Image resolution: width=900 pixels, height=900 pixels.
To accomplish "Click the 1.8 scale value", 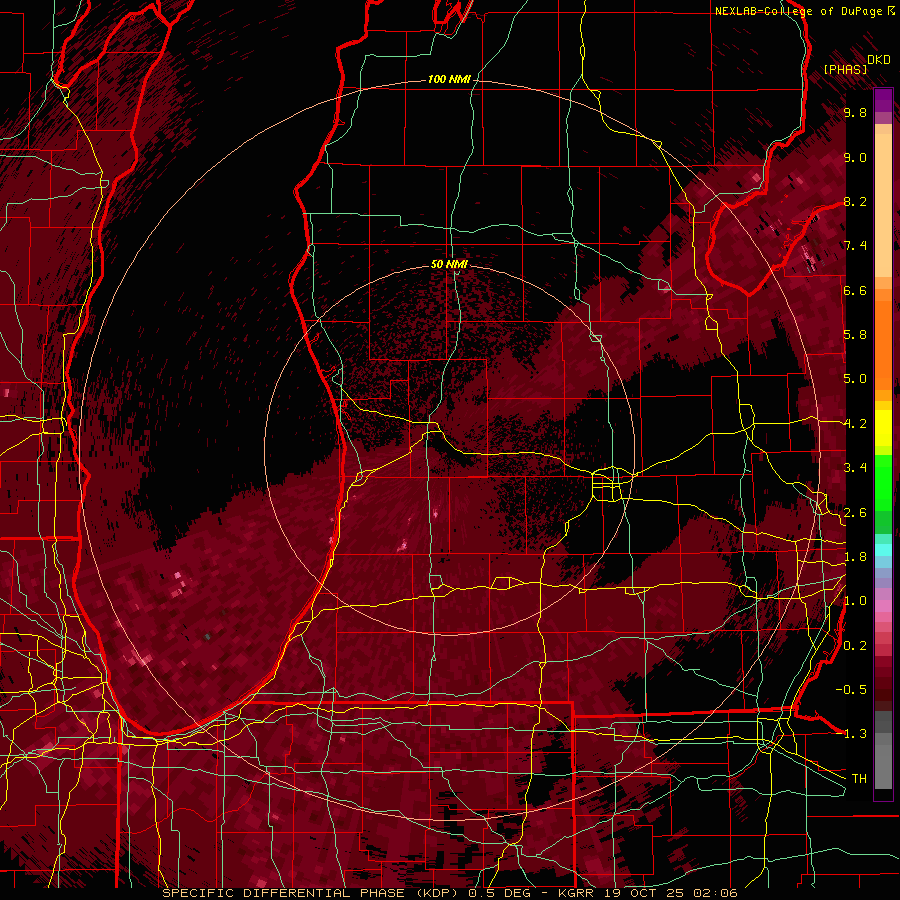I will [855, 557].
